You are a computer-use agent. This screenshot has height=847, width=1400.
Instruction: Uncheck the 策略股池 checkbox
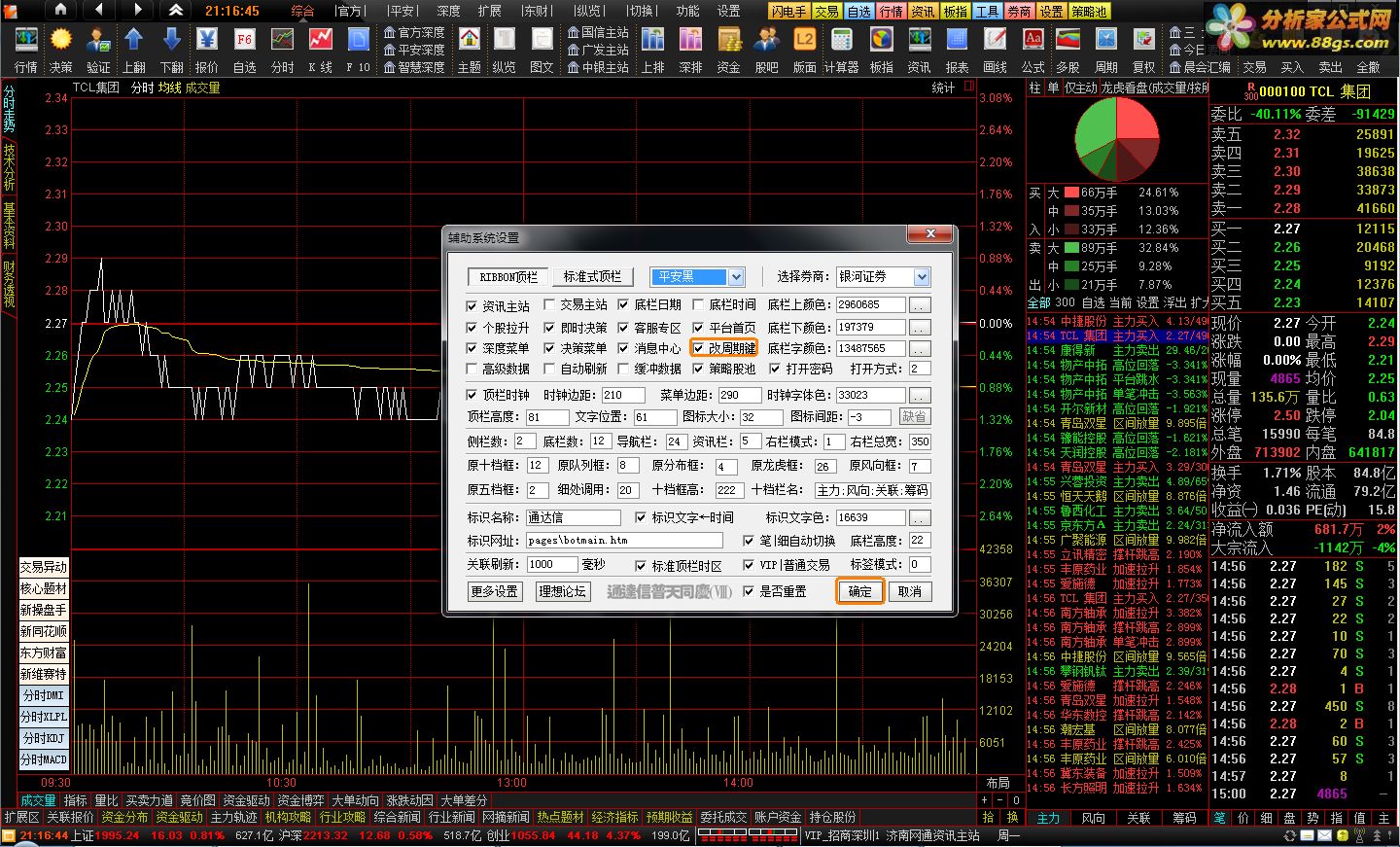pos(698,369)
